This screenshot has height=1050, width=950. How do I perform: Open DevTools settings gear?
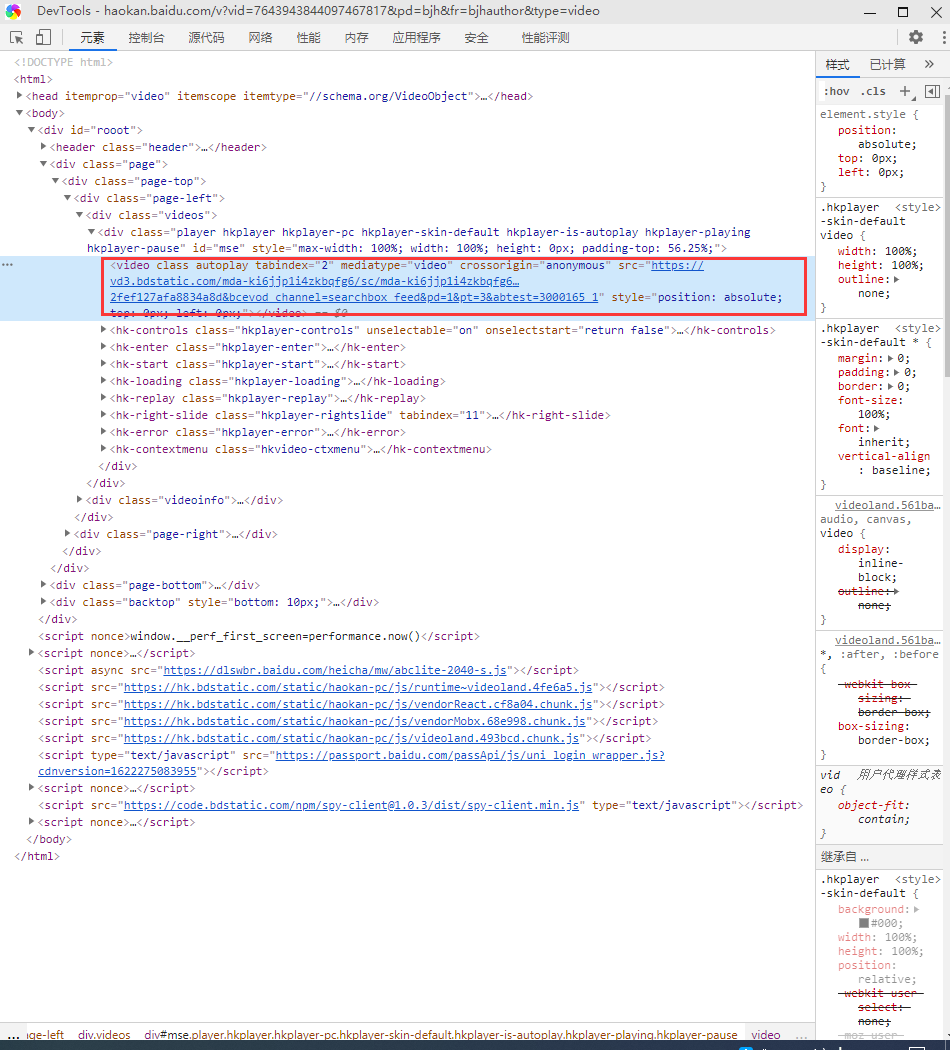tap(916, 38)
